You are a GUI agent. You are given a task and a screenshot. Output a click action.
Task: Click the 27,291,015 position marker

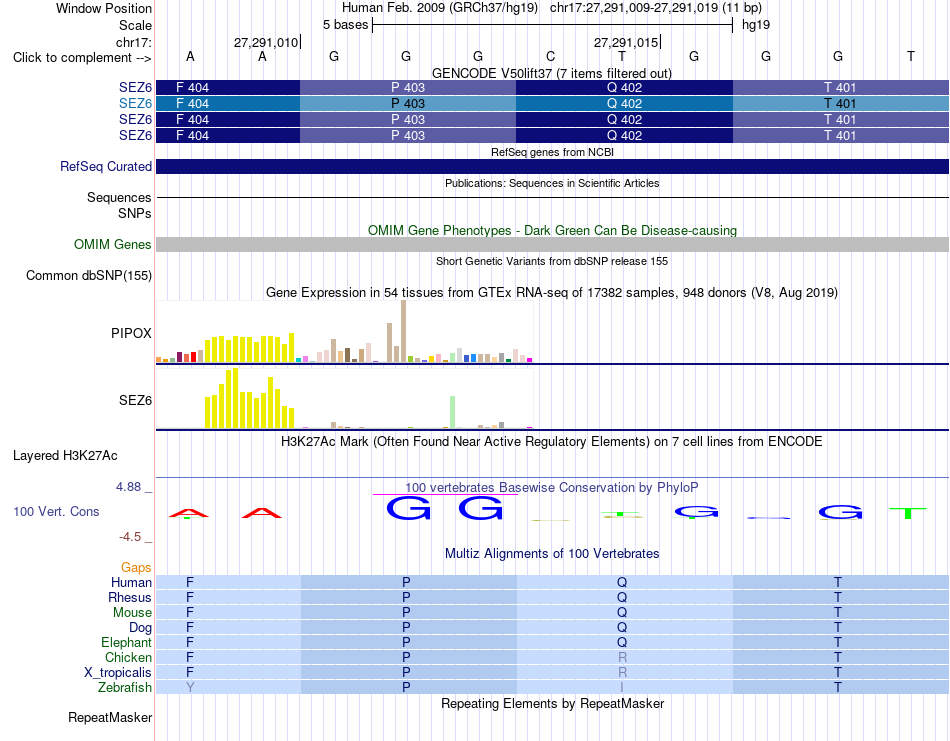point(626,42)
